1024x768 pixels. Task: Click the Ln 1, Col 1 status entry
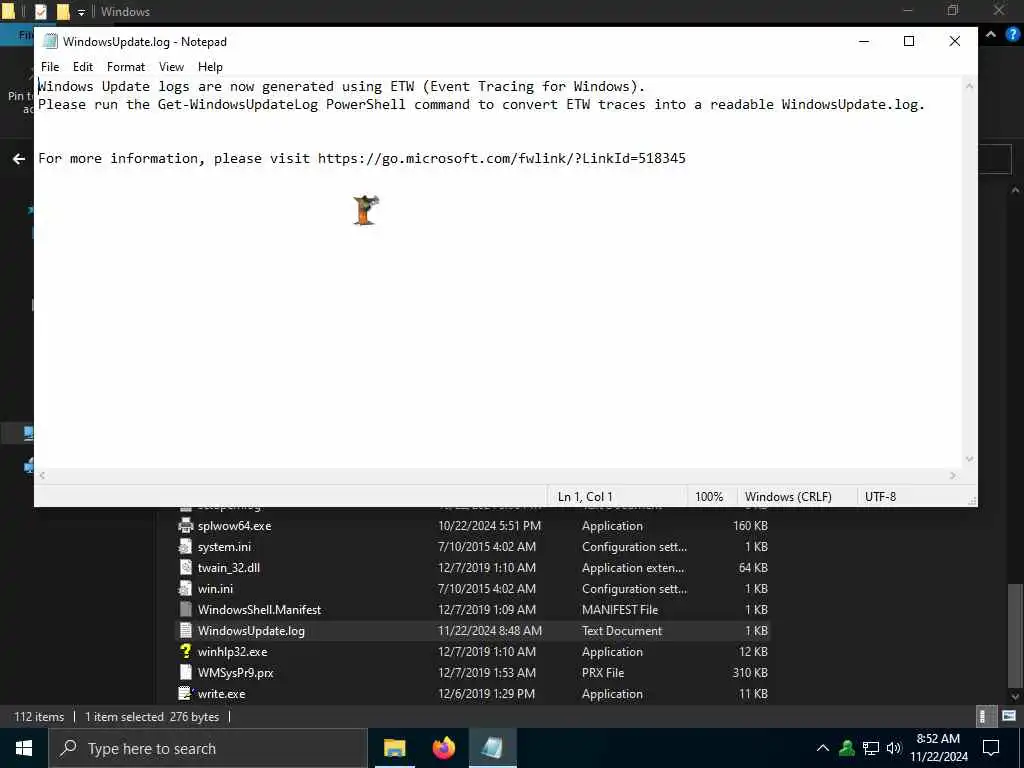click(x=585, y=497)
